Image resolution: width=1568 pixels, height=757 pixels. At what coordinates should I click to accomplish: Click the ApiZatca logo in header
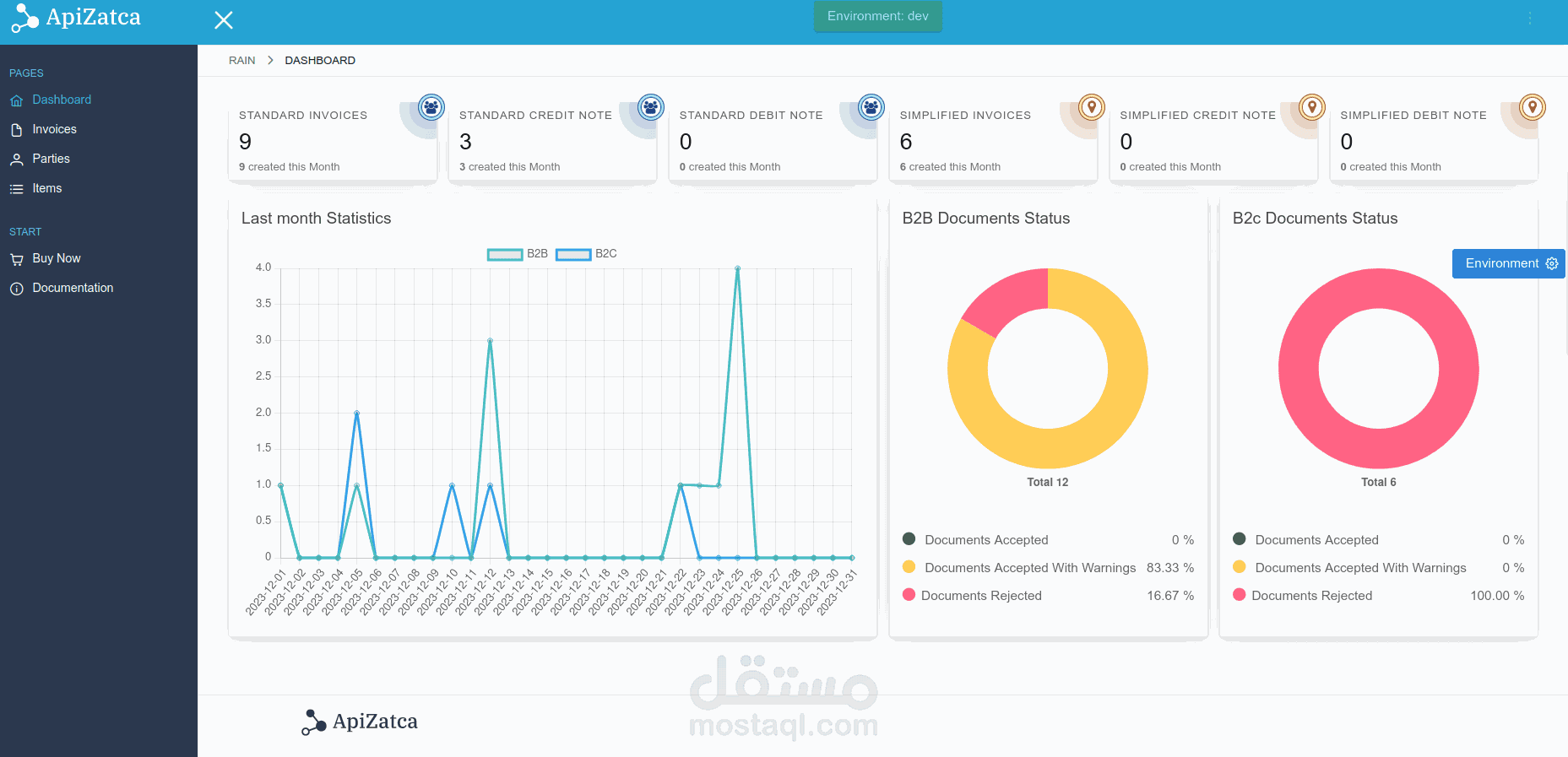(76, 19)
